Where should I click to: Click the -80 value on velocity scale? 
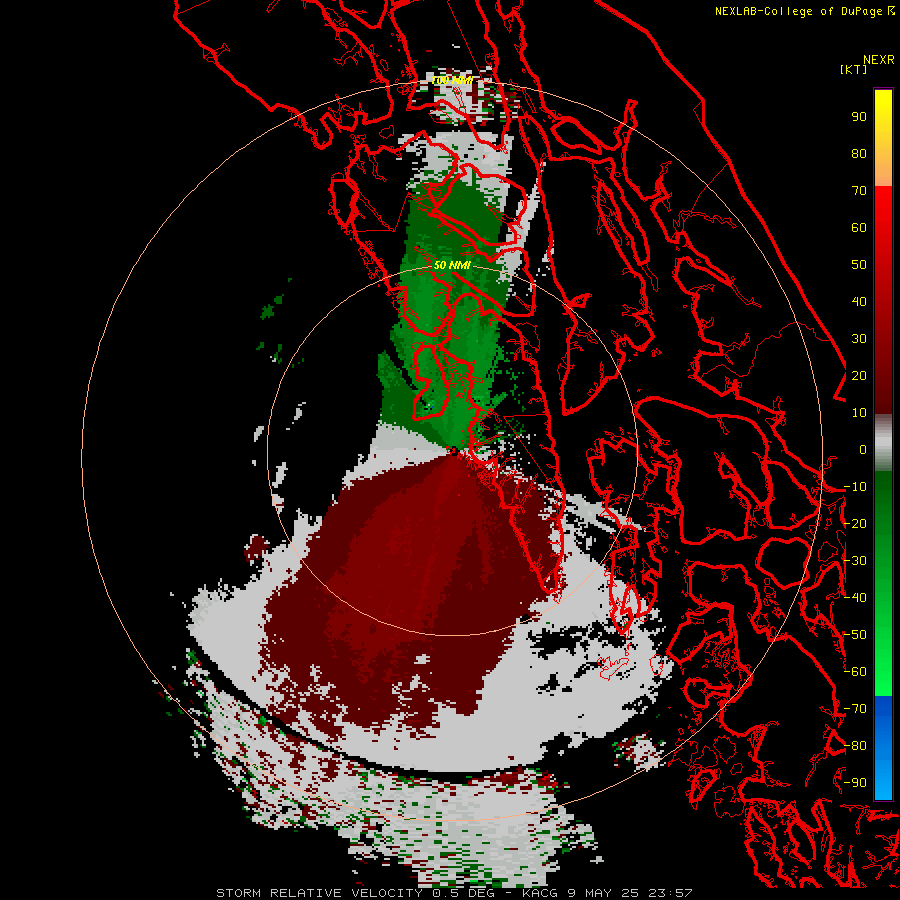855,746
